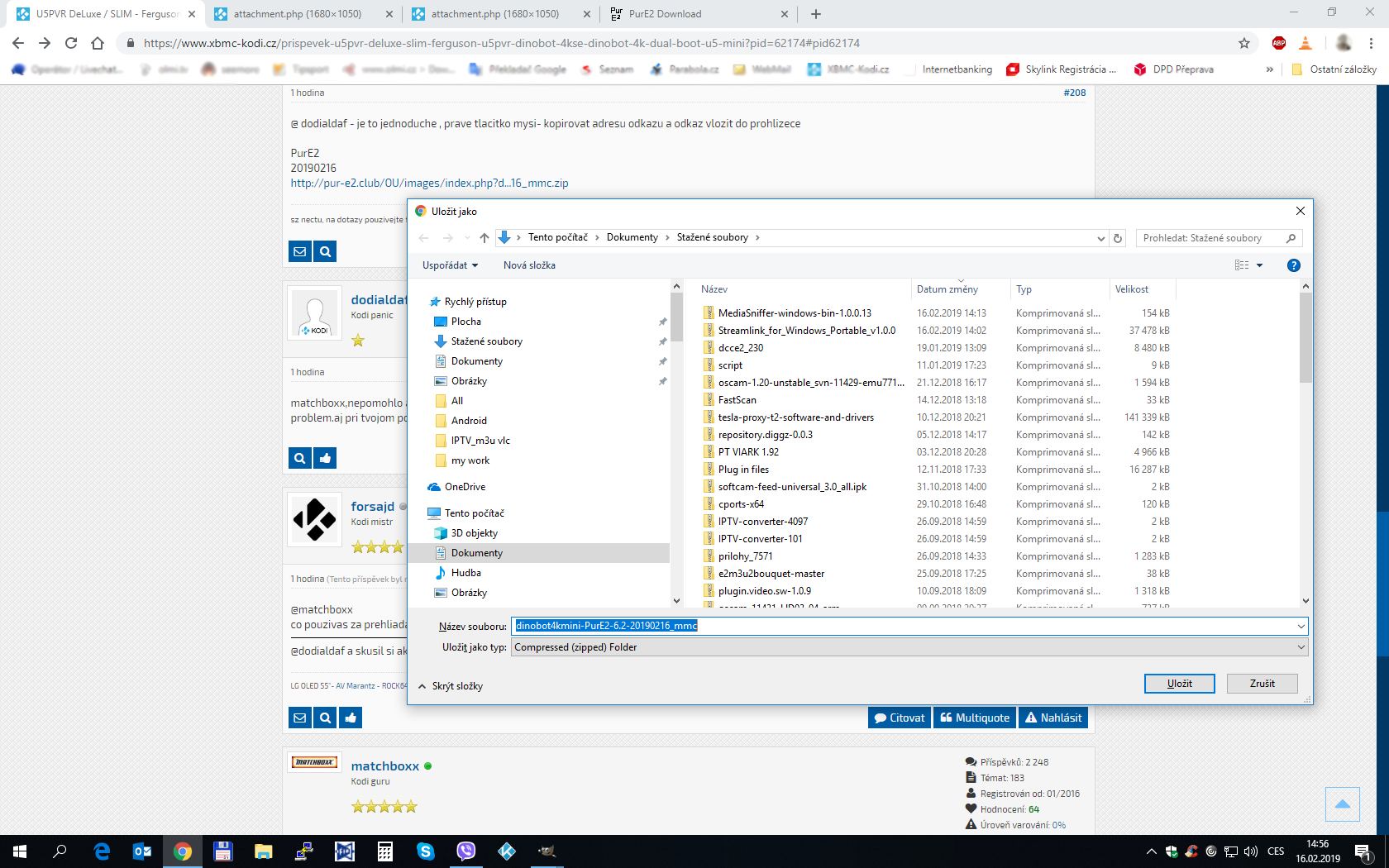This screenshot has width=1389, height=868.
Task: Click the refresh icon beside the address path
Action: (x=1118, y=238)
